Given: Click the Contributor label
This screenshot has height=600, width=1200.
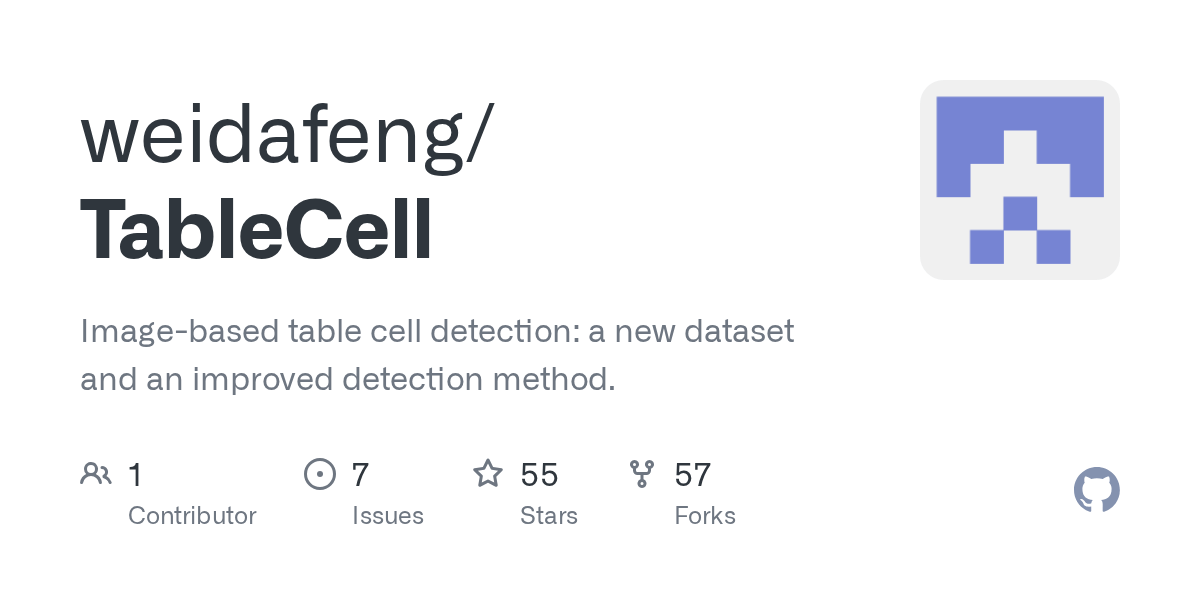Looking at the screenshot, I should [192, 516].
